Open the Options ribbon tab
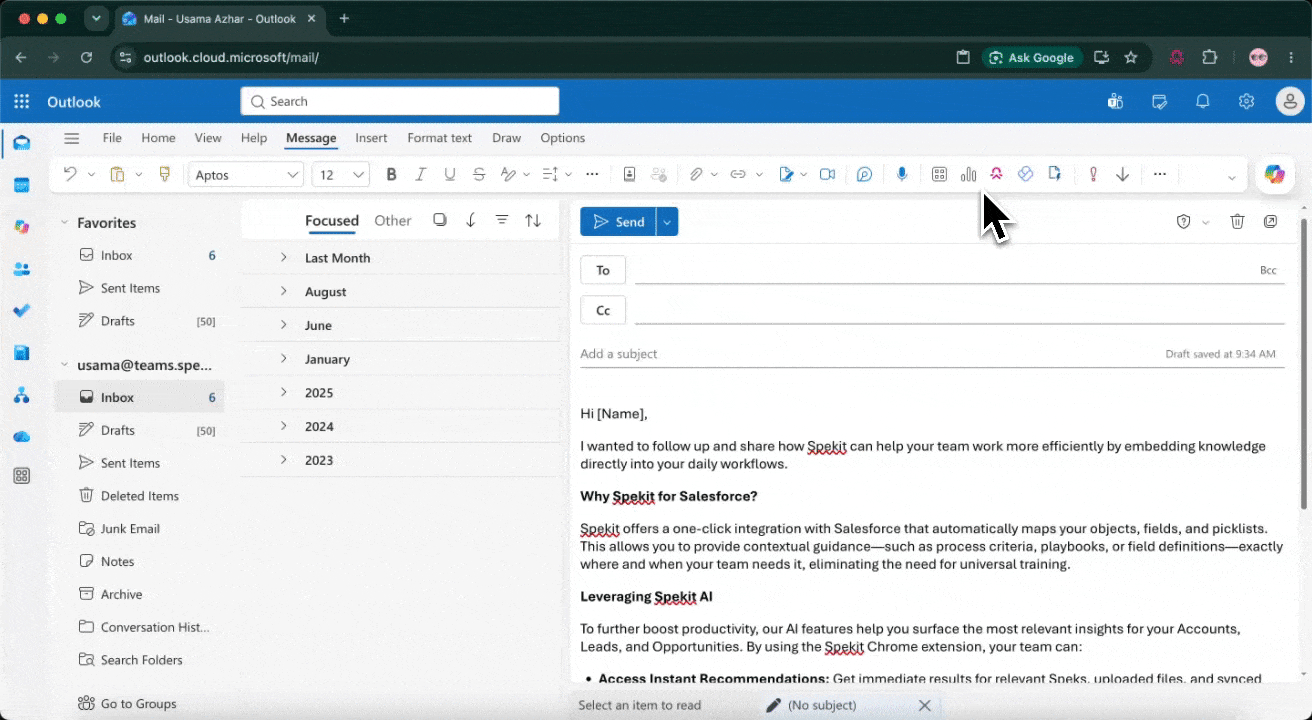This screenshot has width=1312, height=720. [x=562, y=138]
